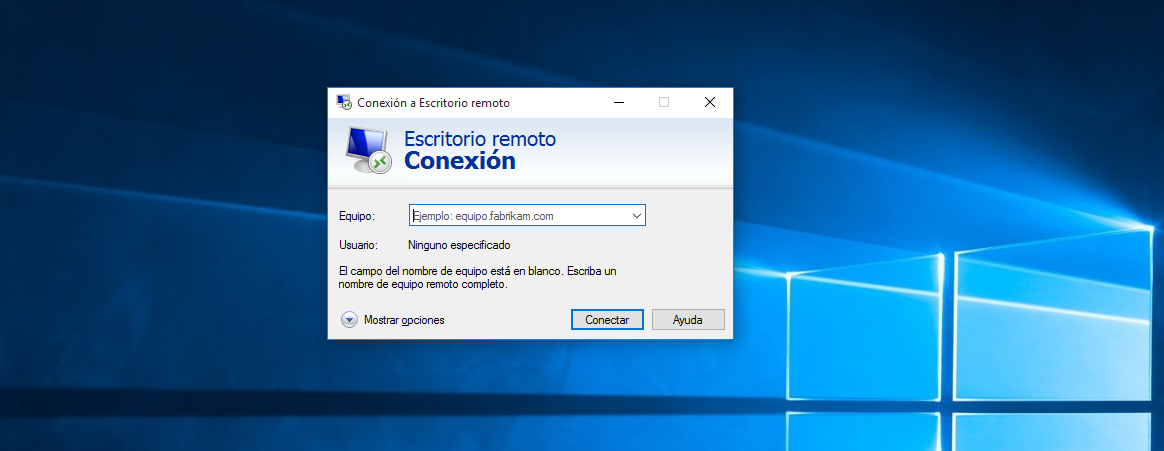Screen dimensions: 1164x451
Task: Expand options with the round arrow icon
Action: pyautogui.click(x=349, y=320)
